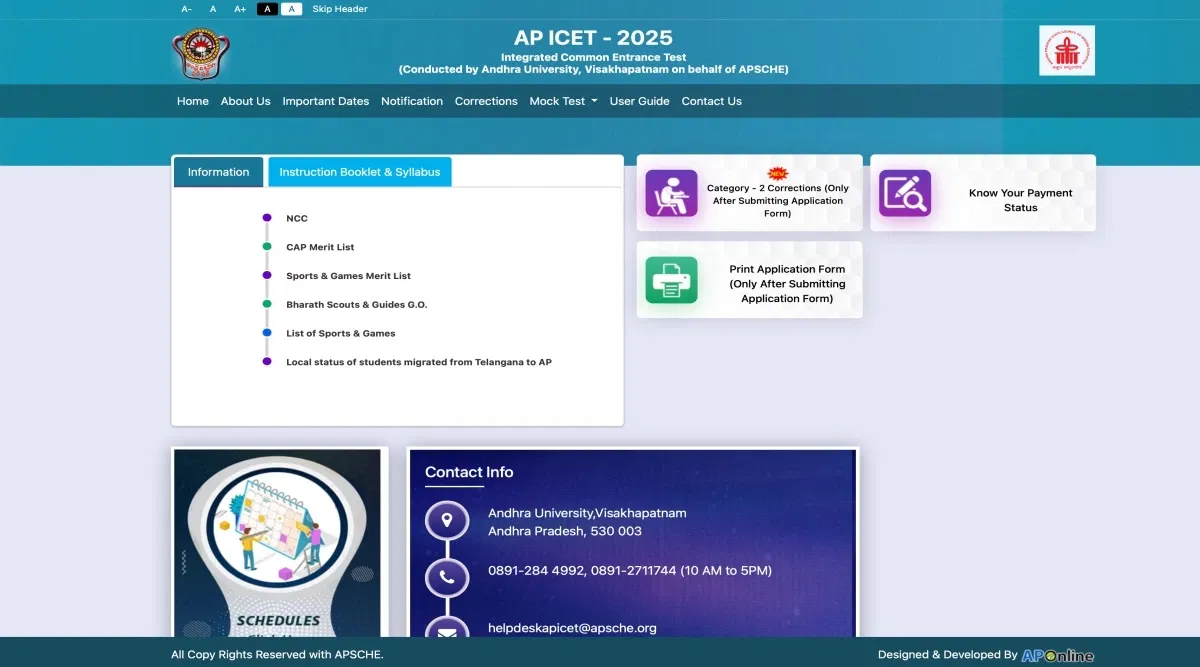Viewport: 1200px width, 667px height.
Task: Click the location pin icon in Contact Info
Action: tap(447, 521)
